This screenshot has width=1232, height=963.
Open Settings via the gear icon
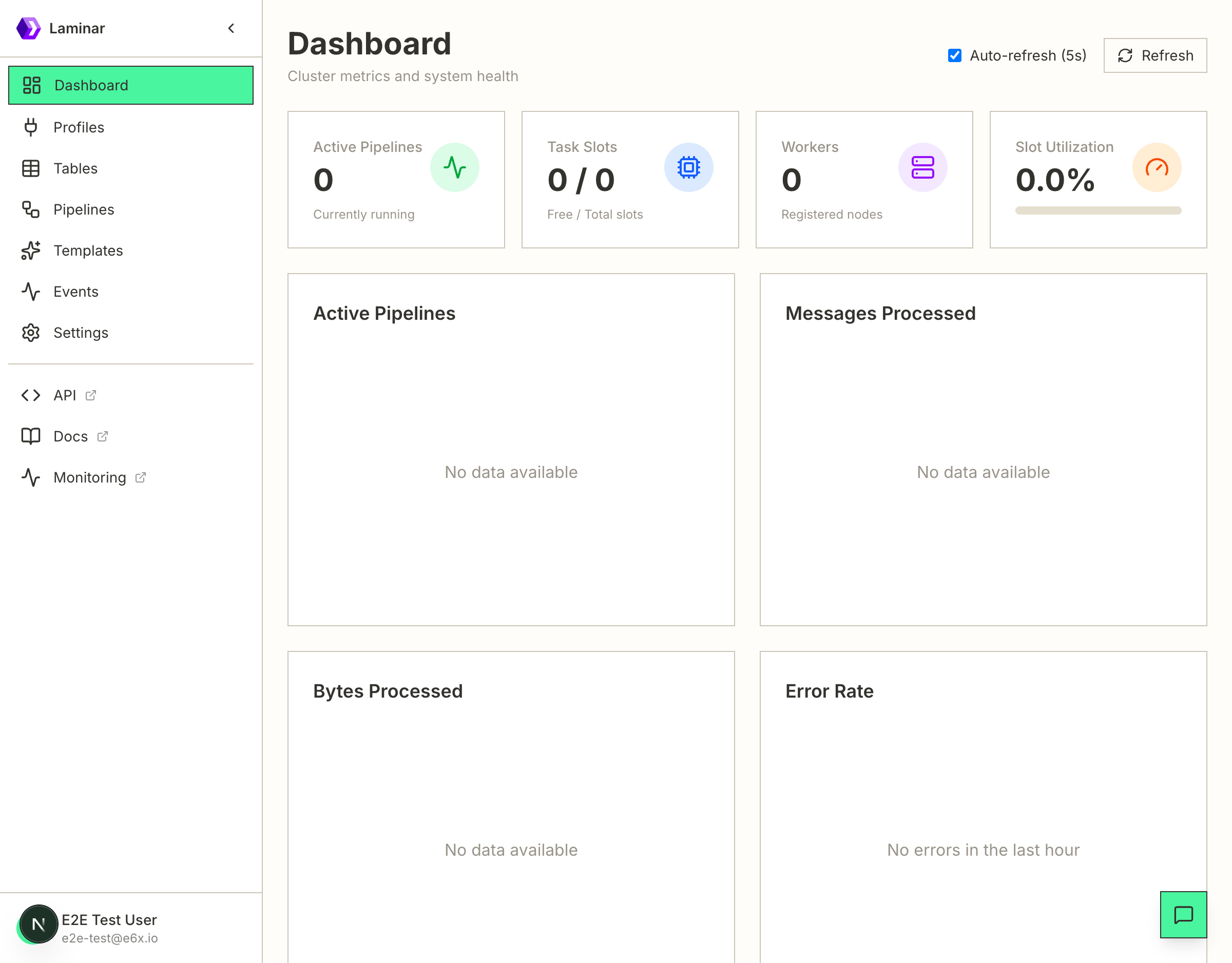[x=30, y=333]
